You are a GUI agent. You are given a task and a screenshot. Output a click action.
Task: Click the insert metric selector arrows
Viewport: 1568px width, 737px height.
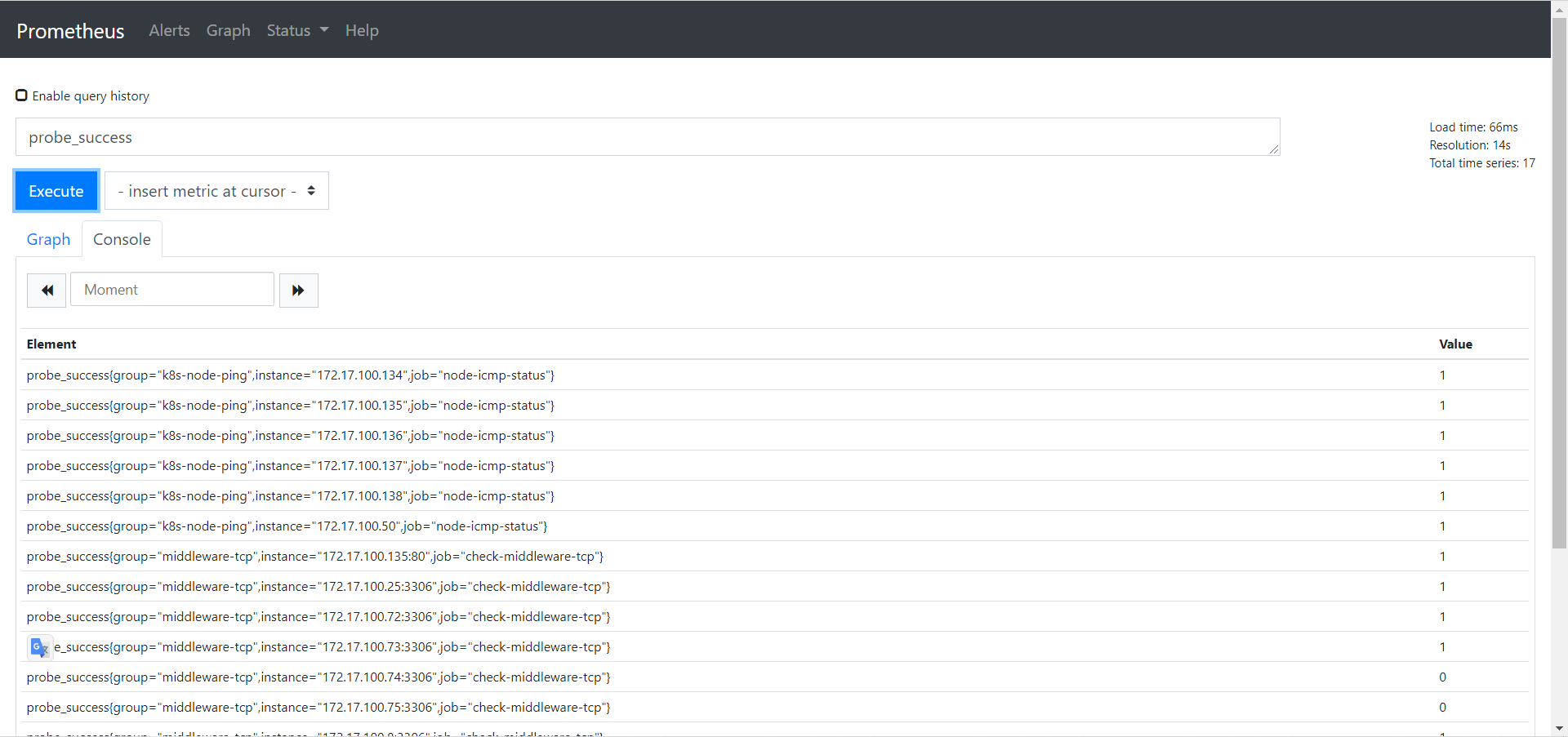[311, 191]
